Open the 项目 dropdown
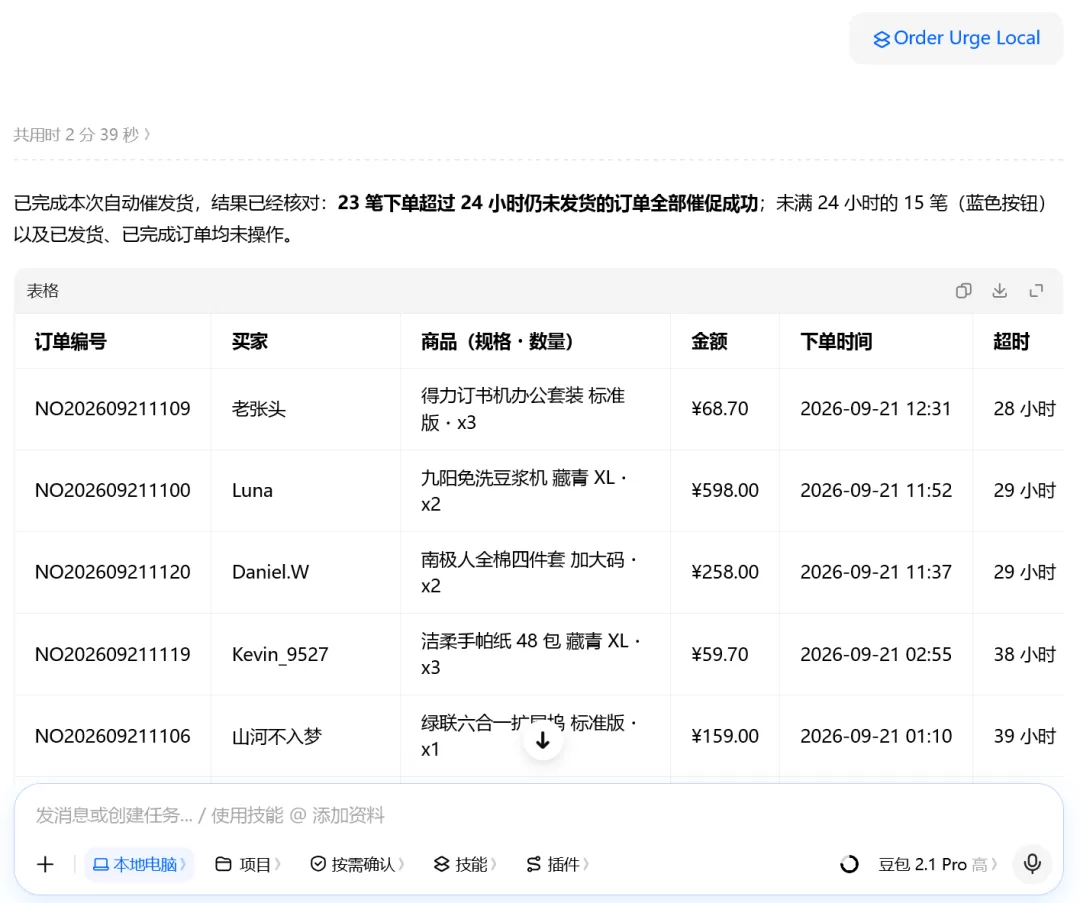Image resolution: width=1080 pixels, height=903 pixels. click(248, 864)
